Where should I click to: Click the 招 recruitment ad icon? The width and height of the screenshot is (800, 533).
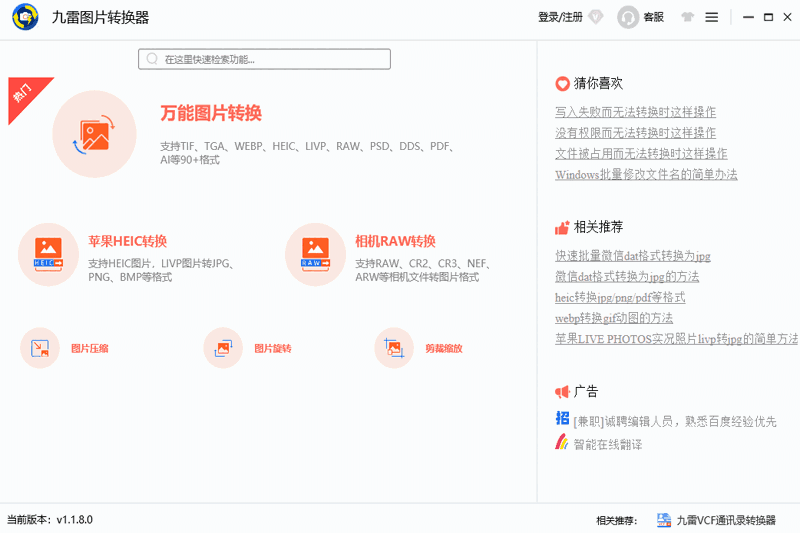point(562,418)
